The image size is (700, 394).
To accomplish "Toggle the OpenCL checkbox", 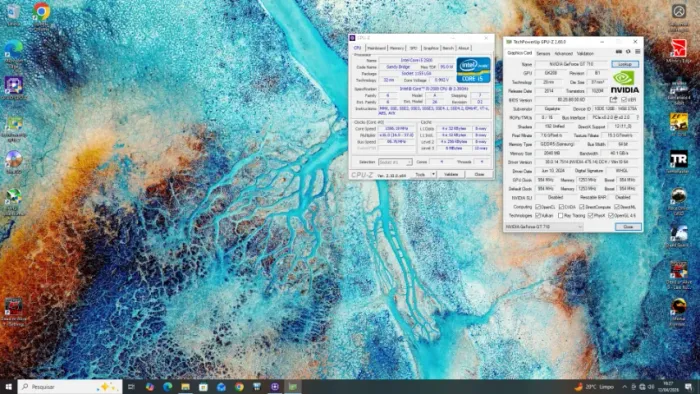I will tap(538, 207).
